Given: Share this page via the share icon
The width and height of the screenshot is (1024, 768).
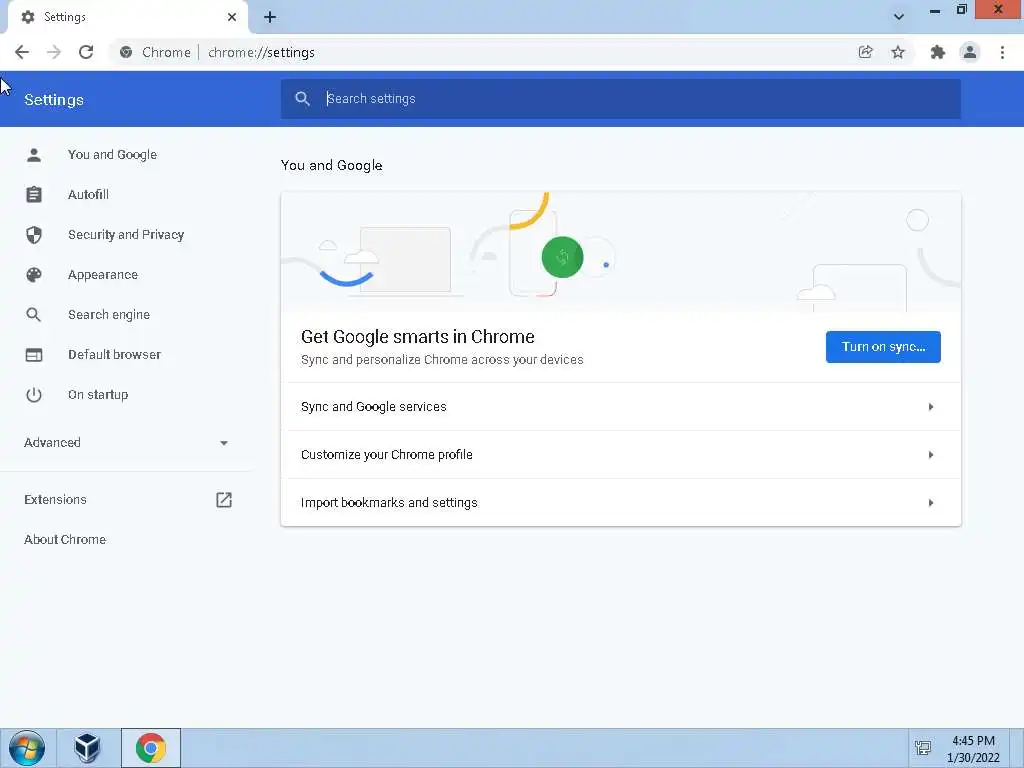Looking at the screenshot, I should (865, 52).
